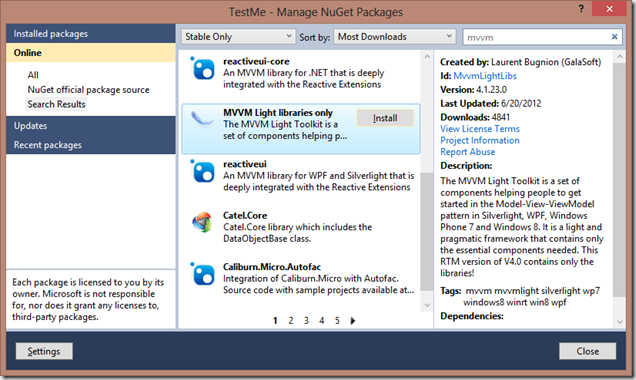Viewport: 636px width, 380px height.
Task: Click the Caliburn.Micro.Autofac package icon
Action: (202, 274)
